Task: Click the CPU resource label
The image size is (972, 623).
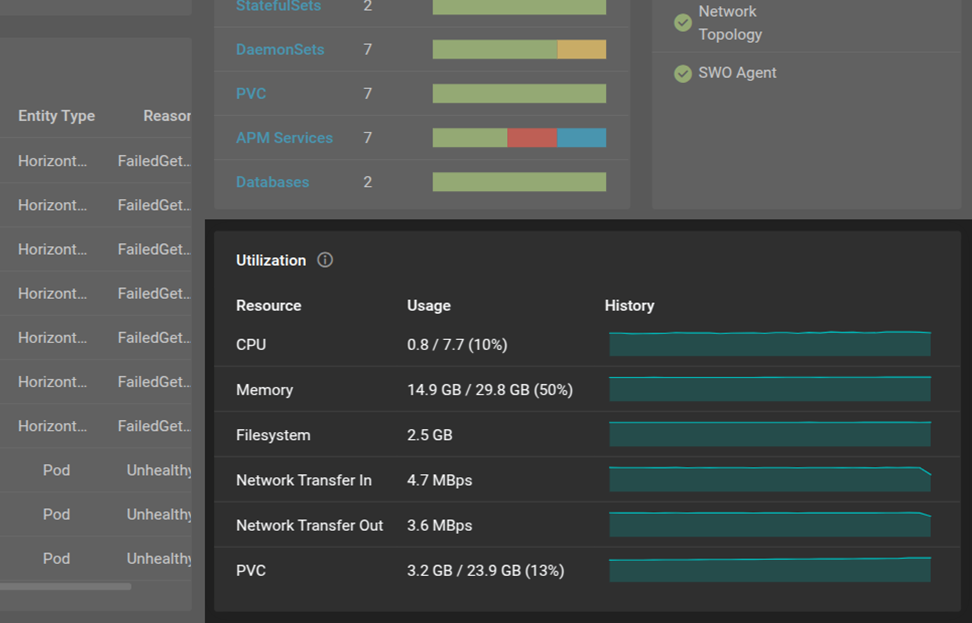Action: click(x=251, y=345)
